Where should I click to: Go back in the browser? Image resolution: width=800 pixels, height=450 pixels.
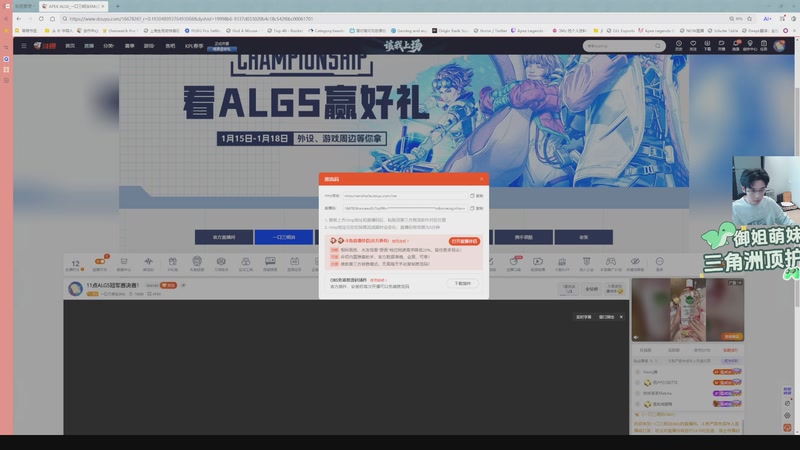click(x=19, y=19)
